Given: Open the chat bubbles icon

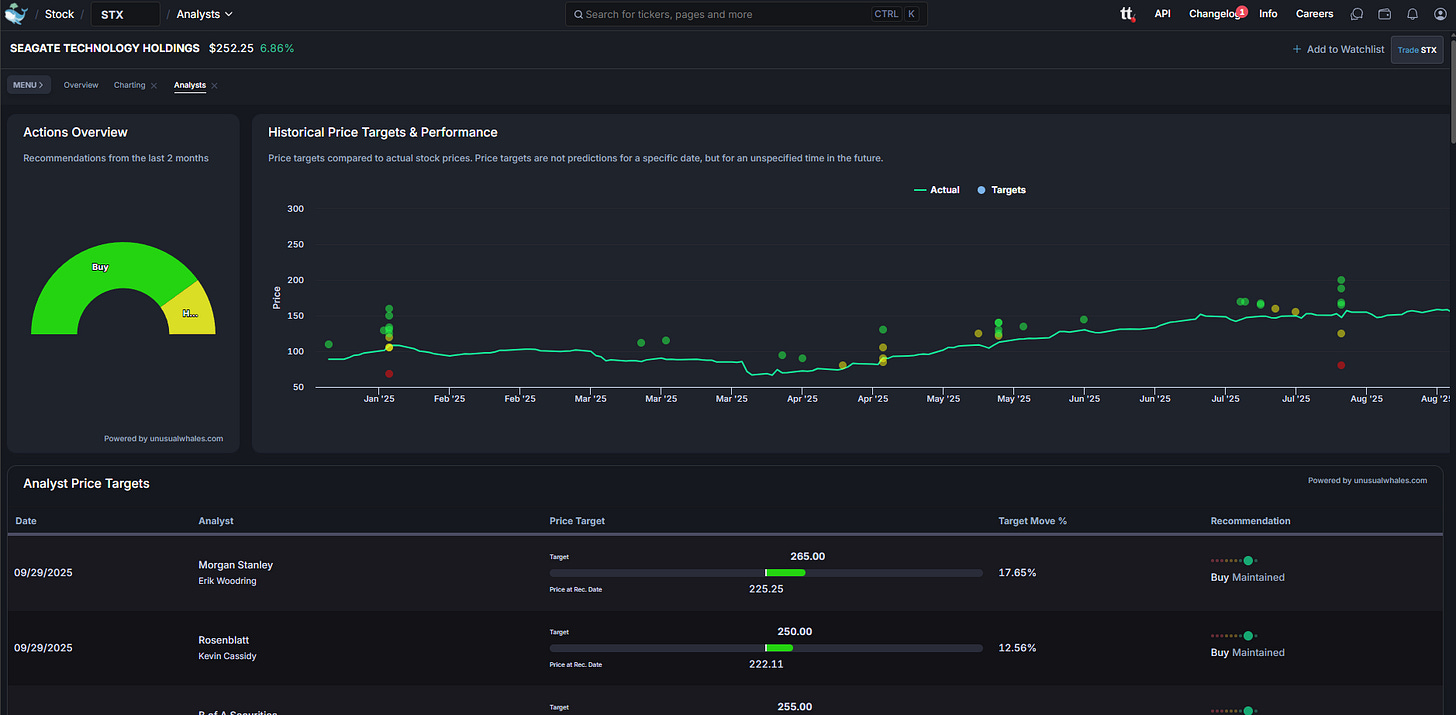Looking at the screenshot, I should [1357, 14].
